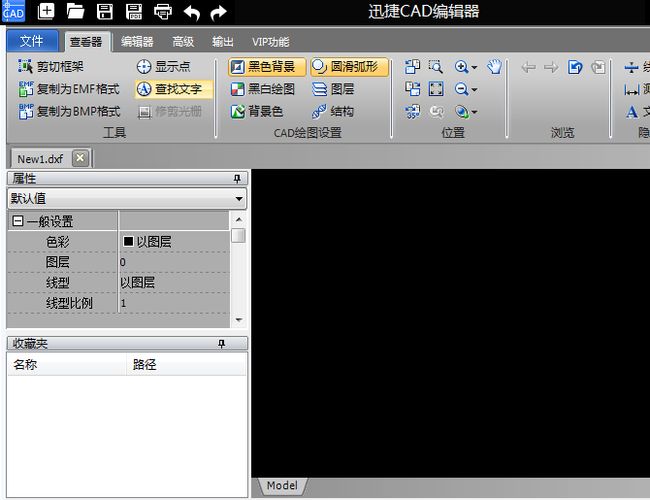Viewport: 650px width, 500px height.
Task: Click the New file icon in title bar
Action: 46,11
